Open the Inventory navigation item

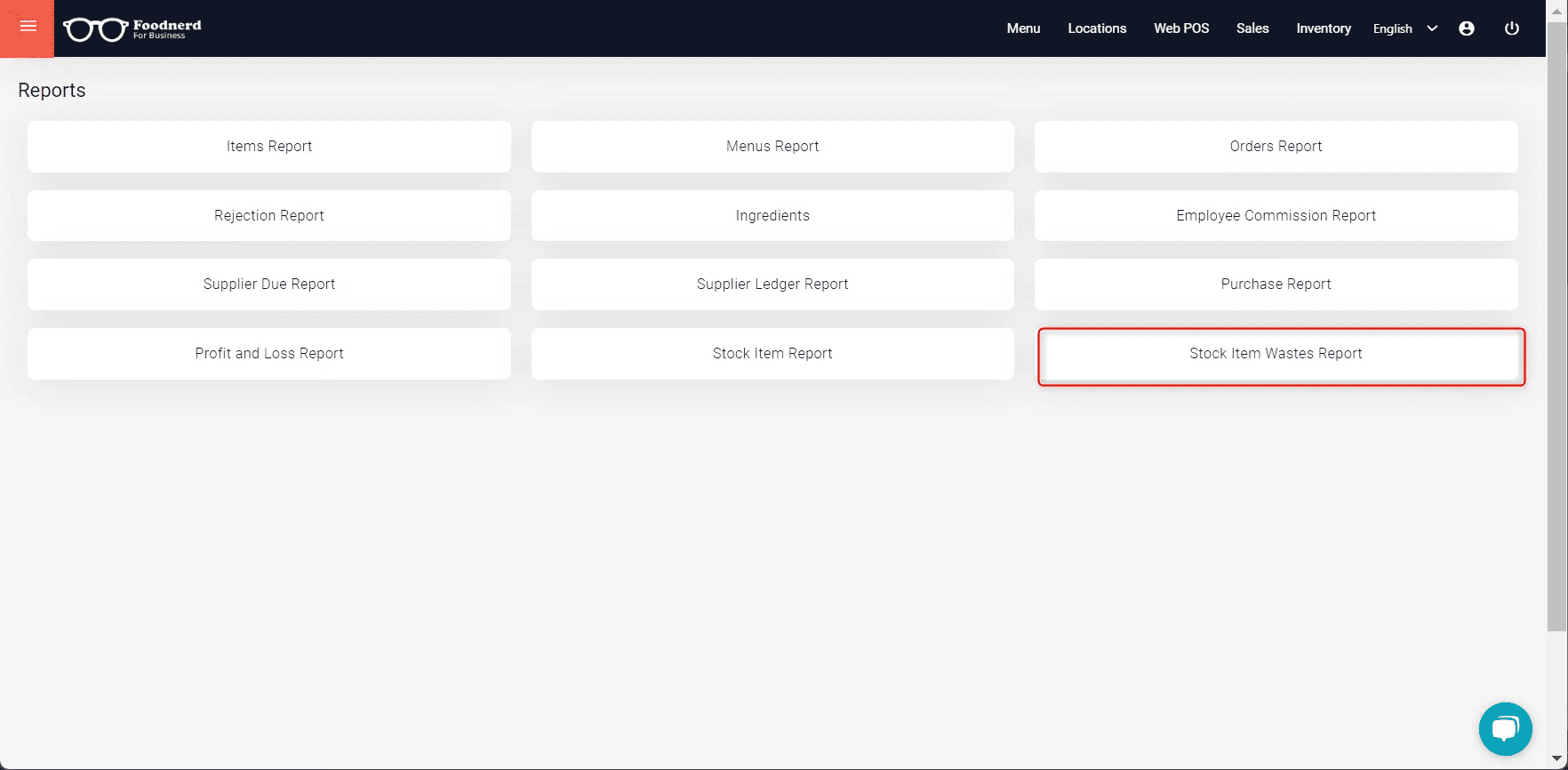tap(1324, 28)
